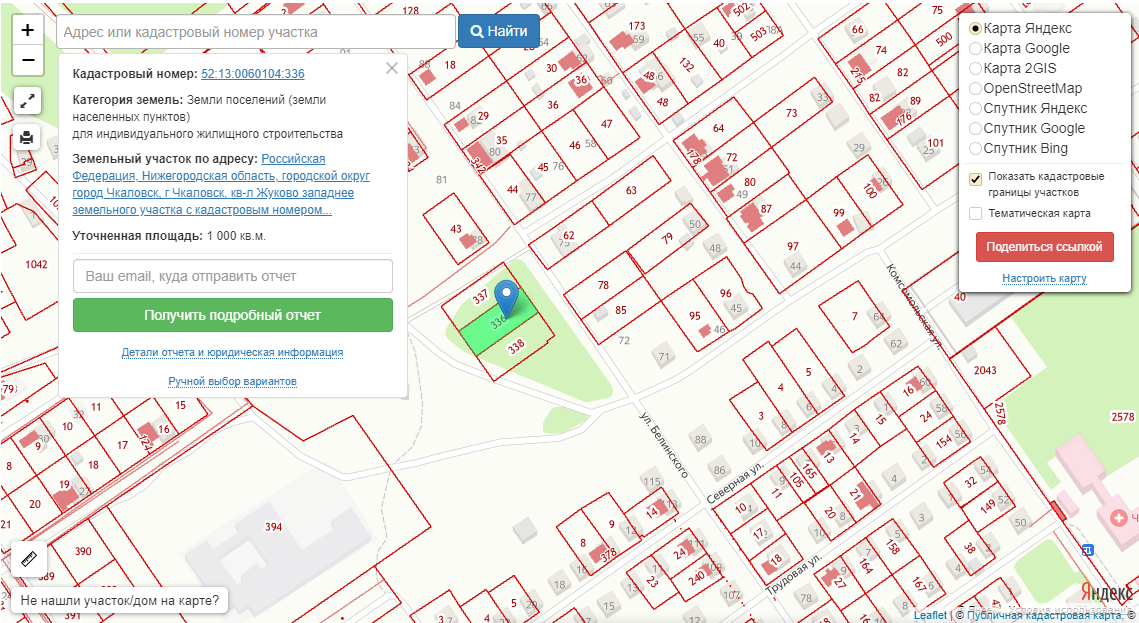Click parcel 394 on the map

[x=273, y=527]
